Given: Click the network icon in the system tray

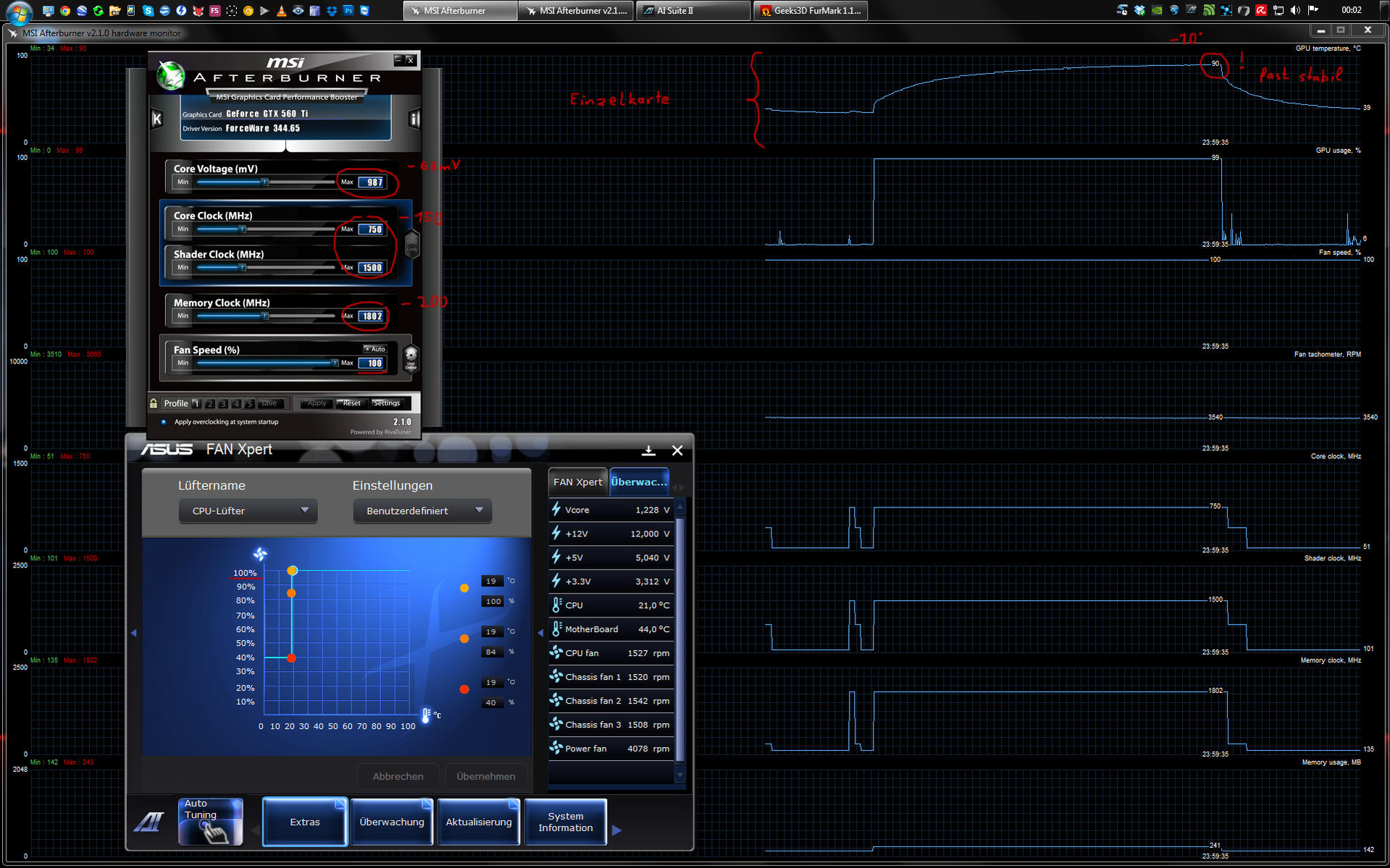Looking at the screenshot, I should [1278, 10].
